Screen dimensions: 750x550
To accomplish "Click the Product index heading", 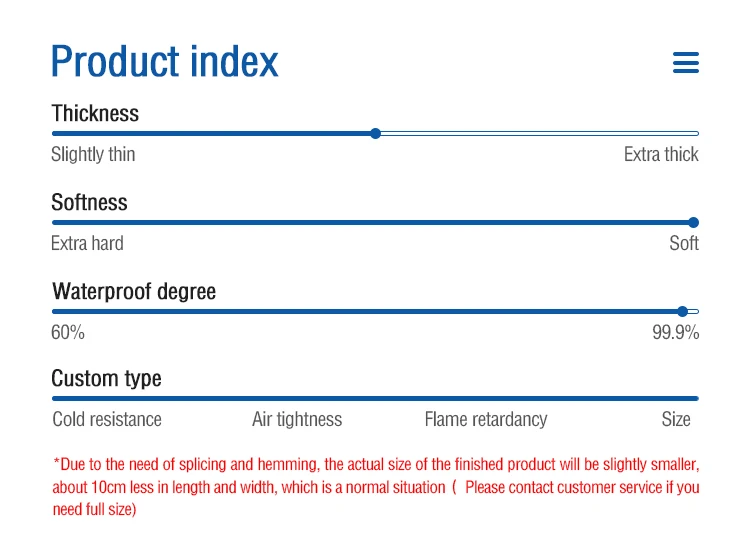I will (165, 62).
